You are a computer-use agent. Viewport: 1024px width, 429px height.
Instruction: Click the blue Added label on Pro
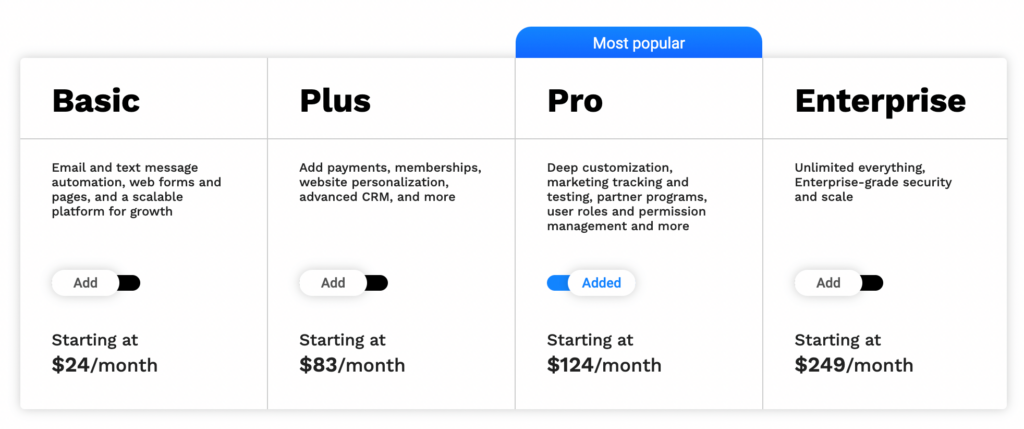(601, 283)
